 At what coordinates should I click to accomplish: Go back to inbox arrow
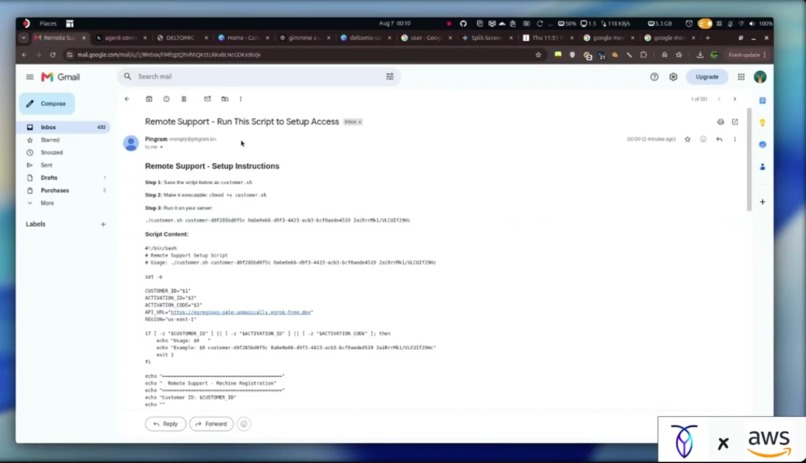click(x=127, y=99)
